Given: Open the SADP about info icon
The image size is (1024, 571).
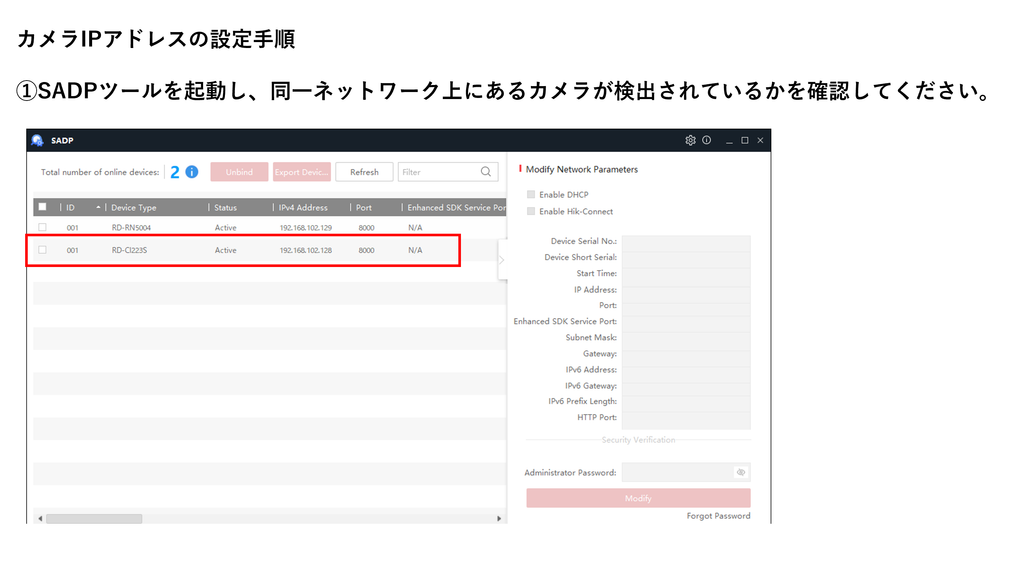Looking at the screenshot, I should 707,140.
